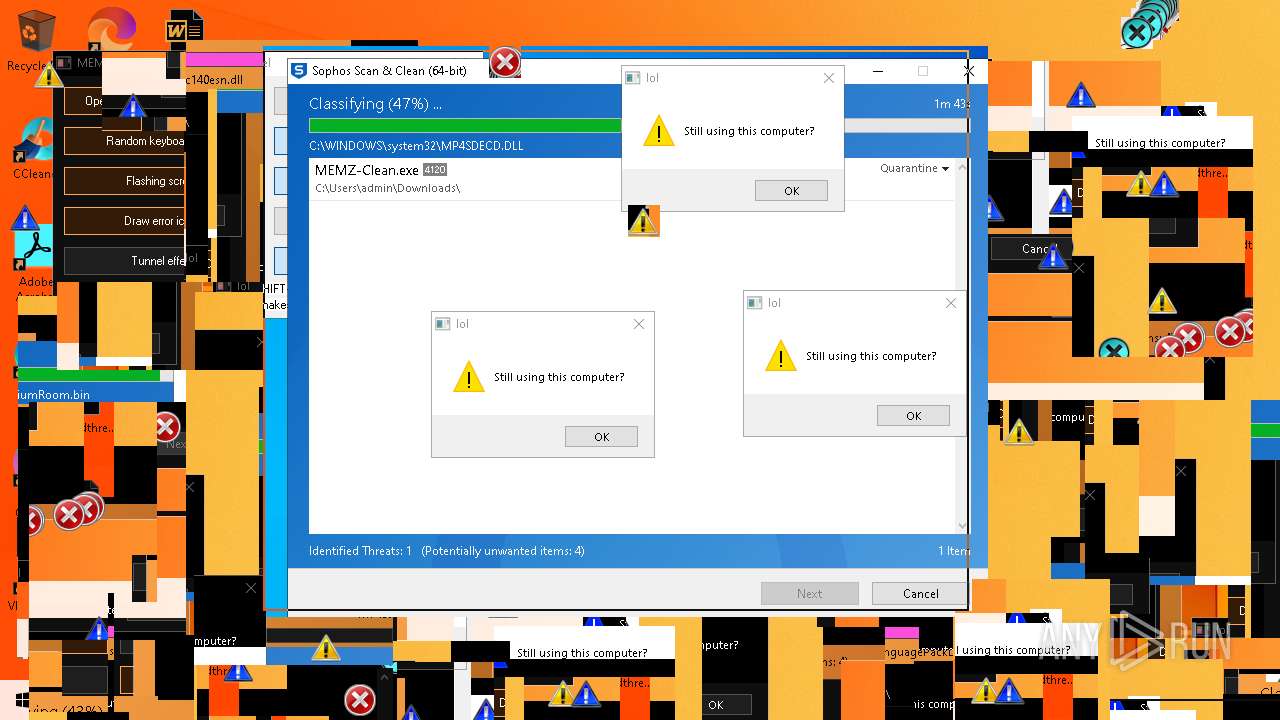Click title icon of center-left lol dialog

point(443,324)
